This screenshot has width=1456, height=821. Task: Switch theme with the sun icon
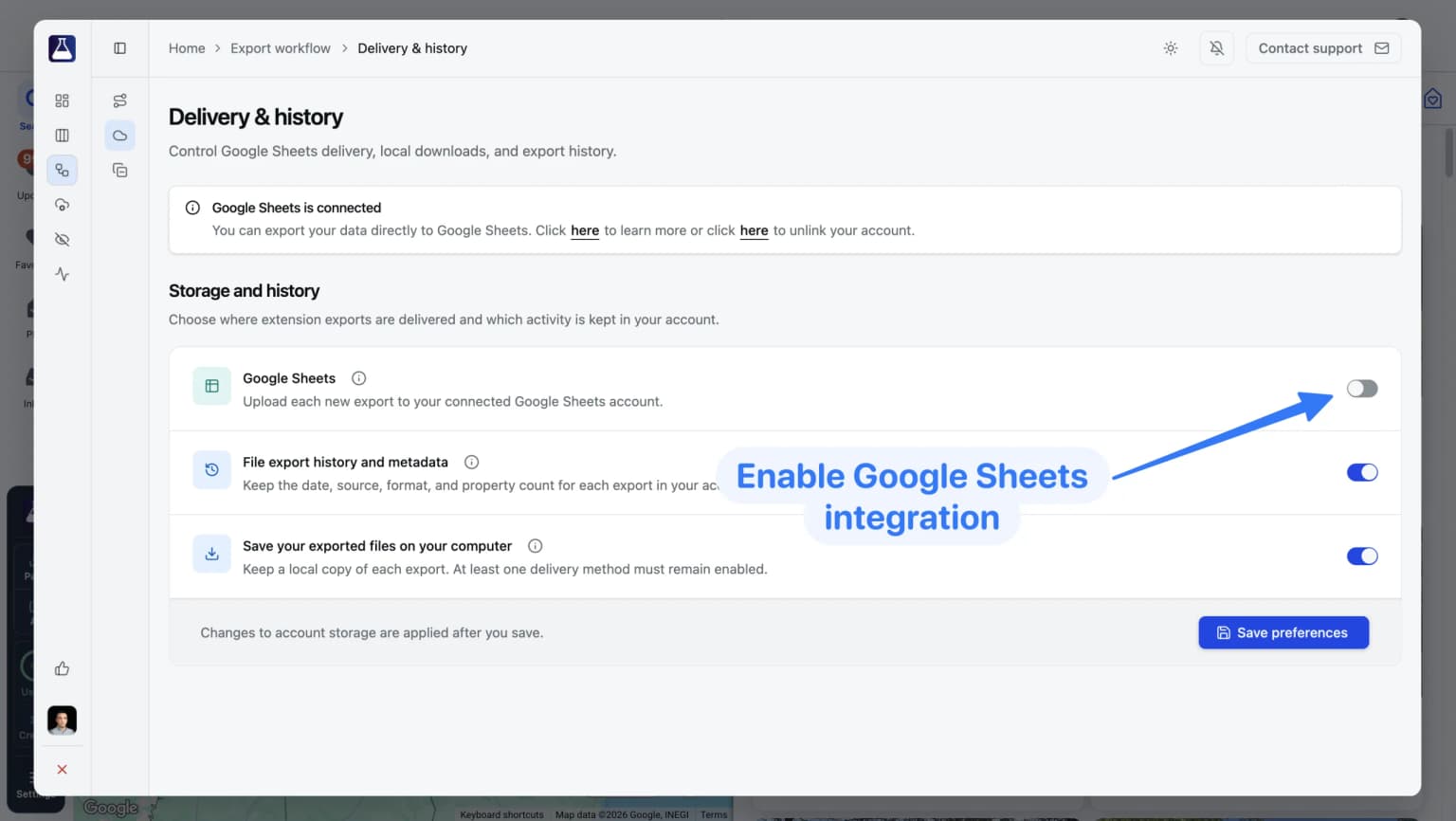point(1171,48)
